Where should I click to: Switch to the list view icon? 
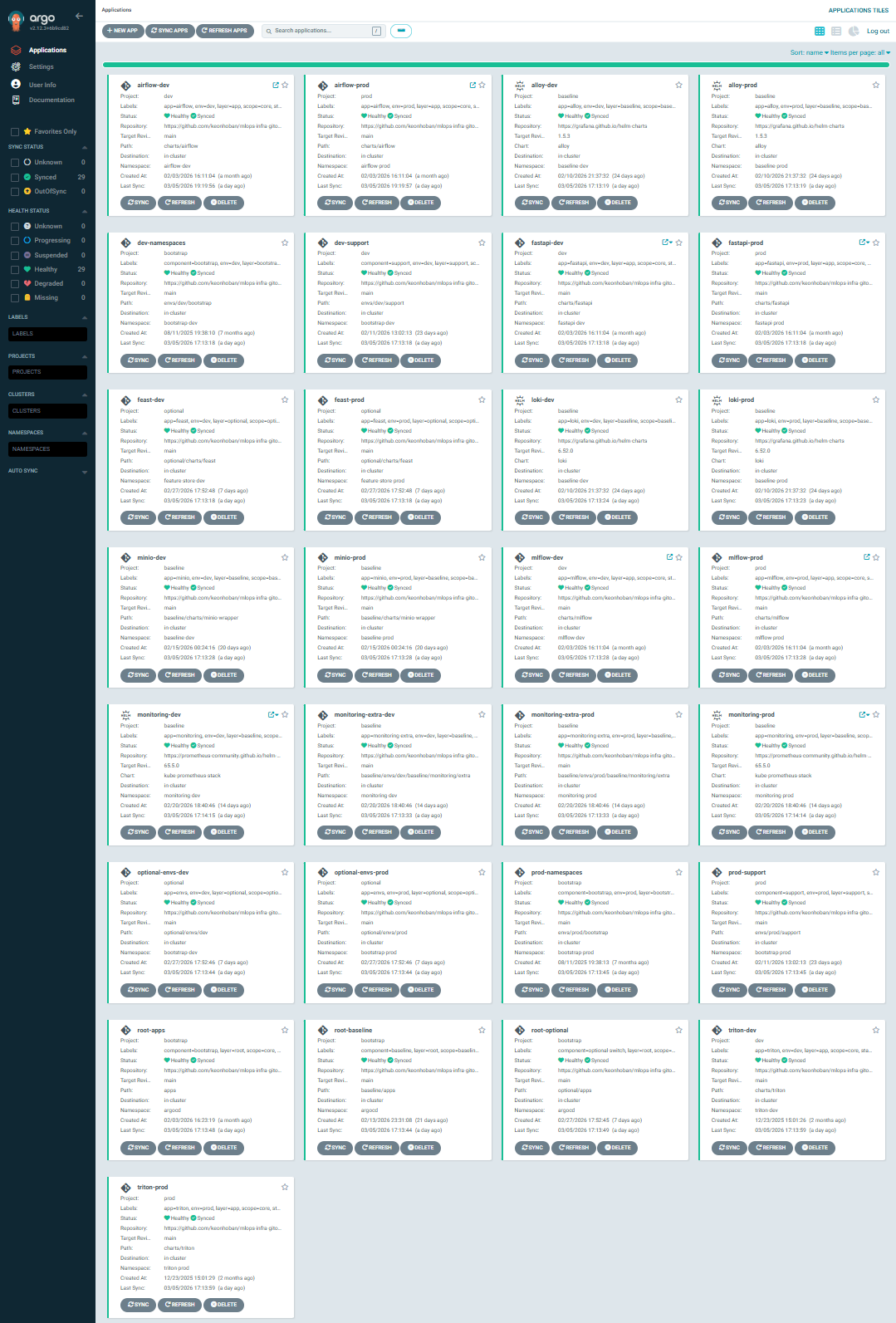point(836,31)
